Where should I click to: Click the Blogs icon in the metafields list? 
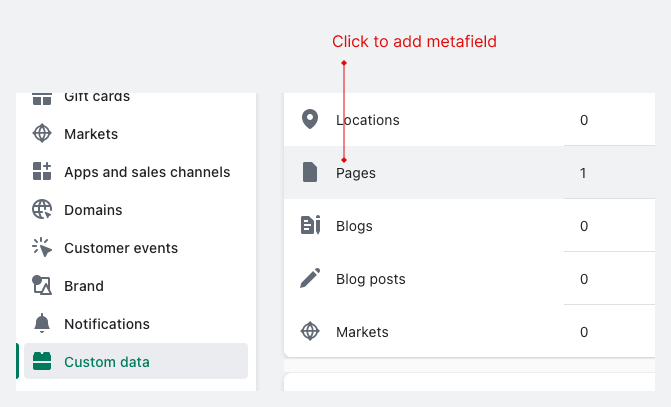(x=310, y=226)
